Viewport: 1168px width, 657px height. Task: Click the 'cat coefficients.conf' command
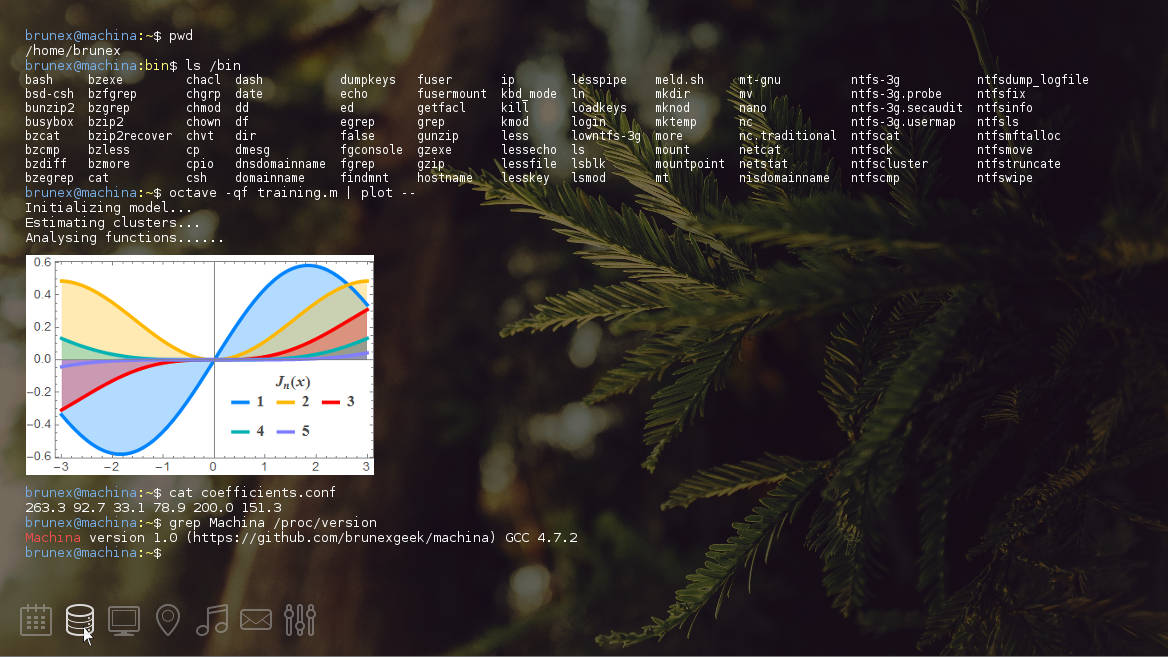253,493
